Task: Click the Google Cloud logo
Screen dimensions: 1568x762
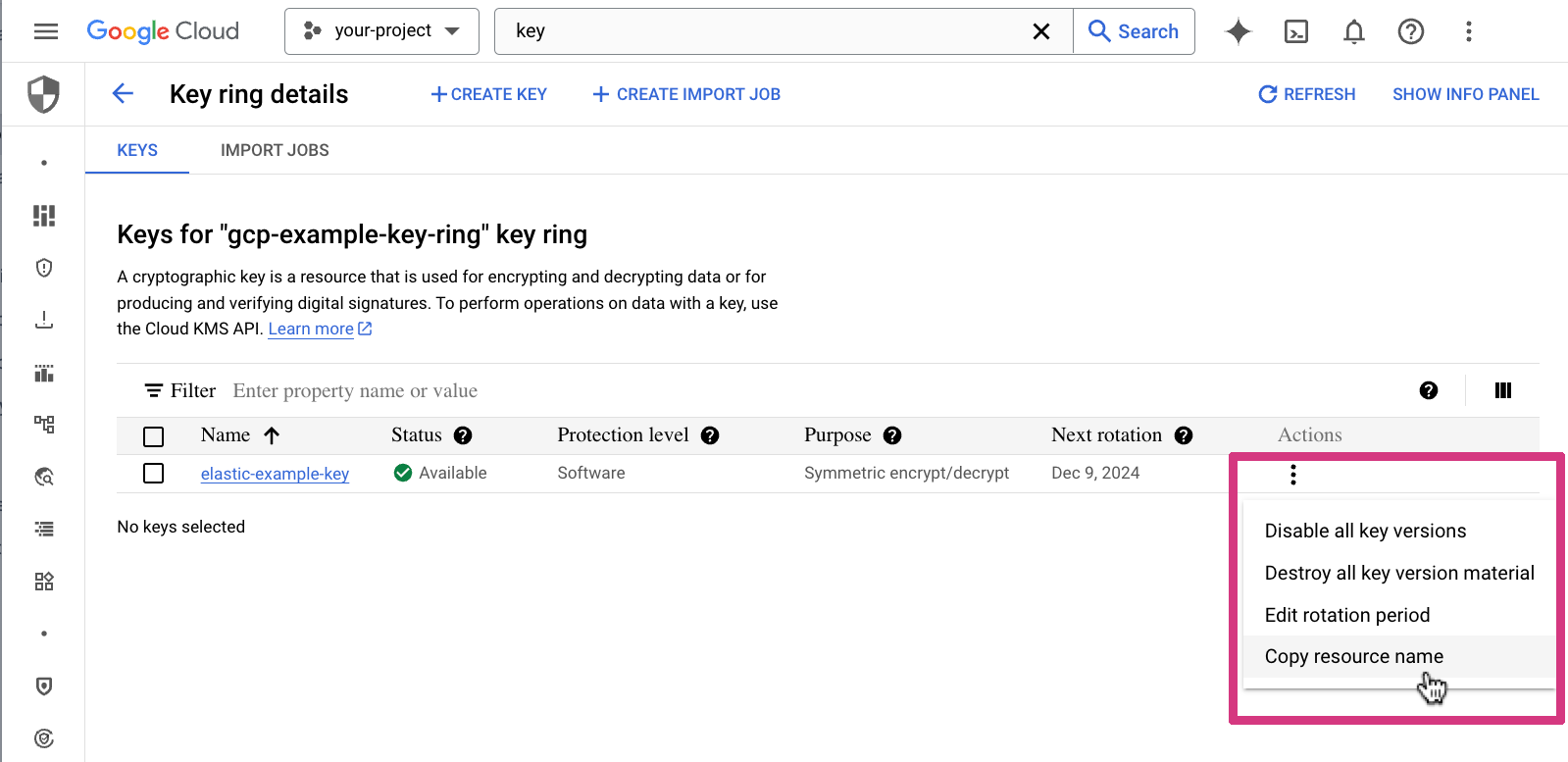Action: pos(163,31)
